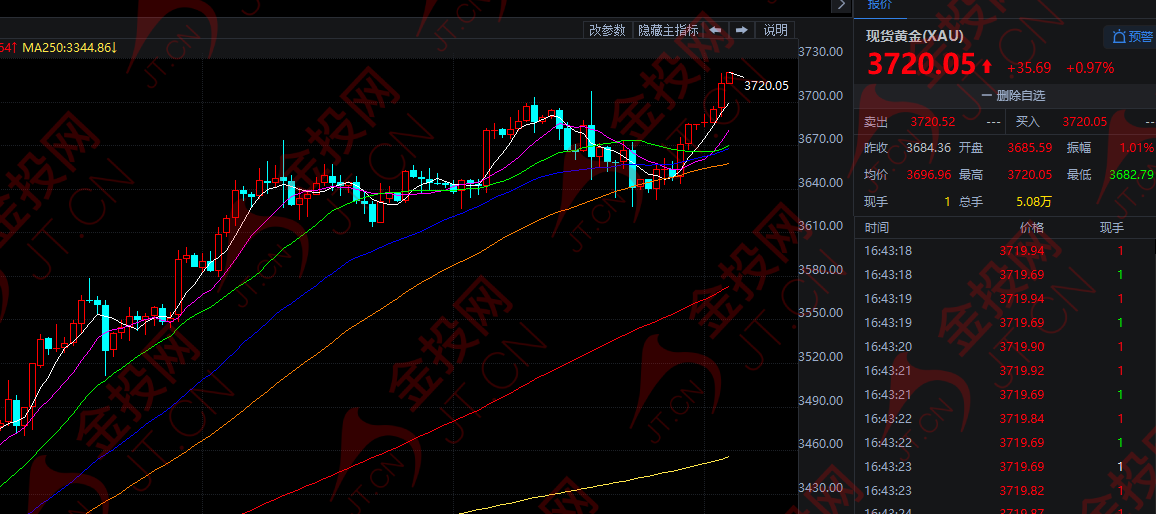Click 删除自选 to remove from watchlist

(1013, 96)
